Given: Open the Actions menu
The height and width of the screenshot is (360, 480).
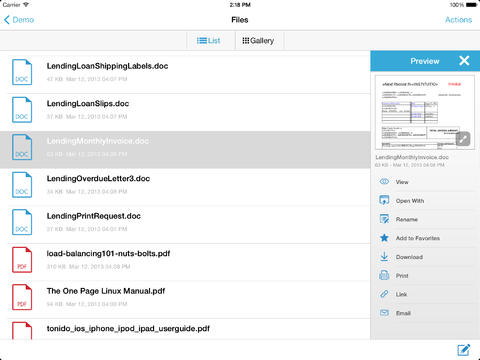Looking at the screenshot, I should [x=458, y=20].
